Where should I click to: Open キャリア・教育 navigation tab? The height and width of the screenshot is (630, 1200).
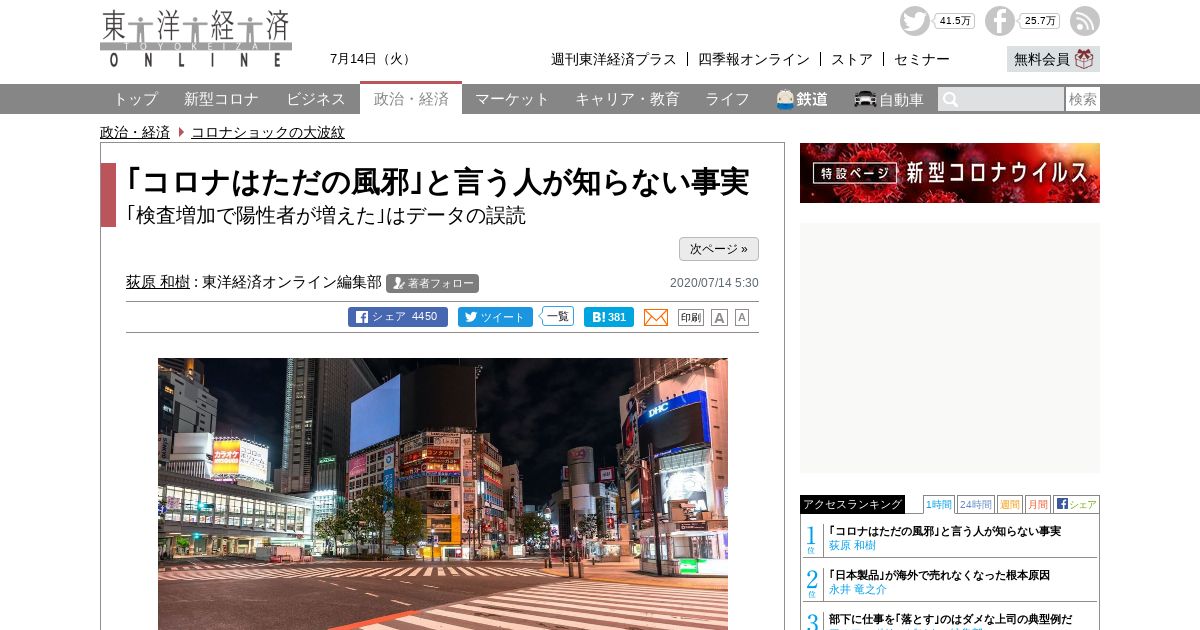point(627,99)
